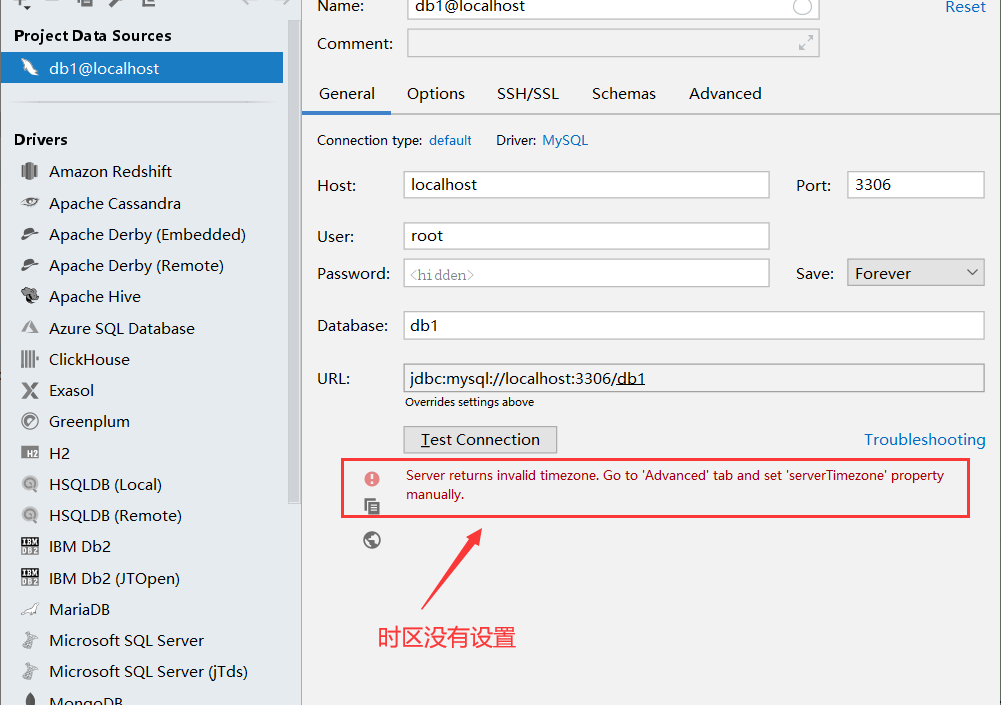Click the Host input field

(587, 185)
